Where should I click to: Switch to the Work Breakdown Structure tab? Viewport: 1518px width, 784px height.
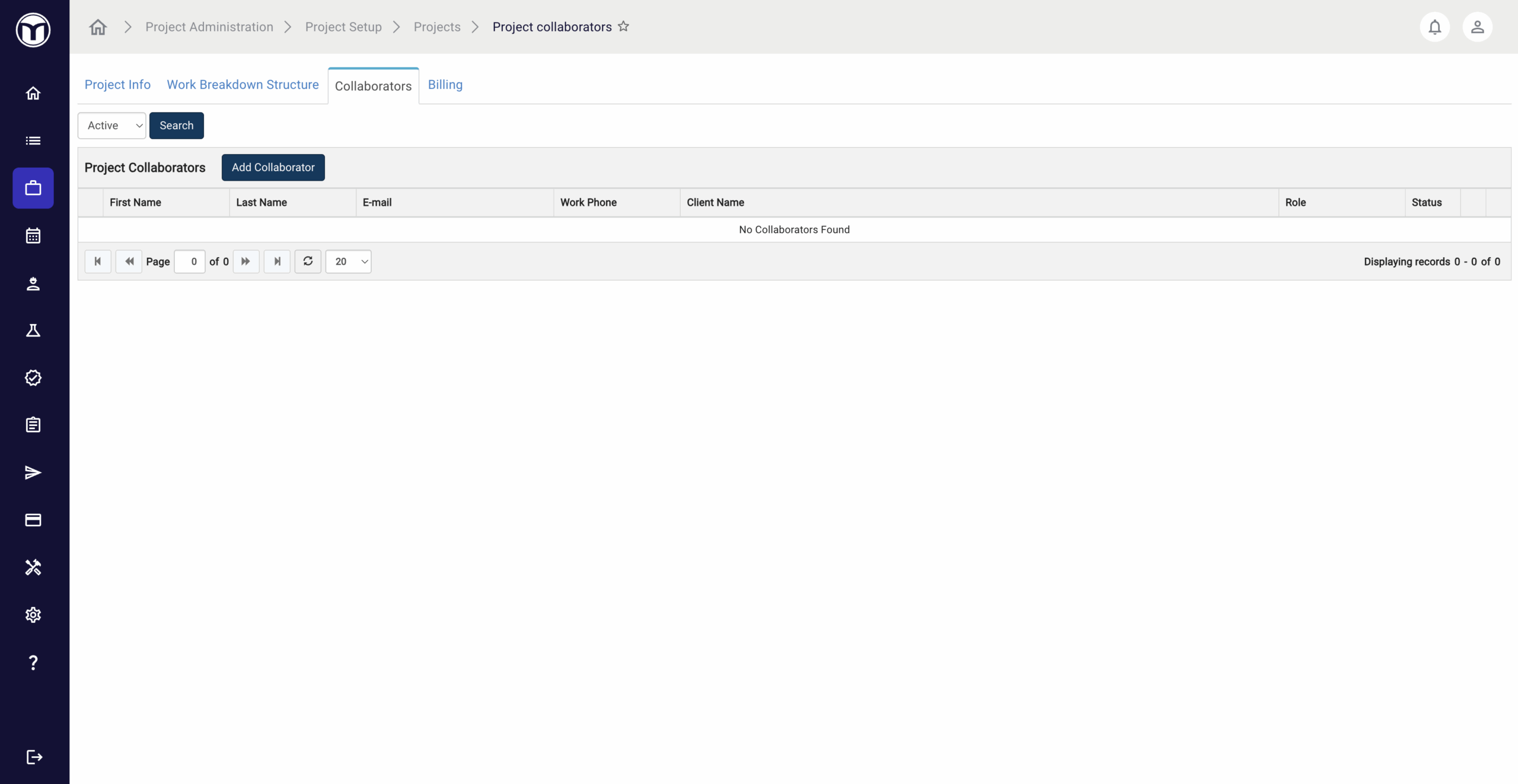click(243, 85)
